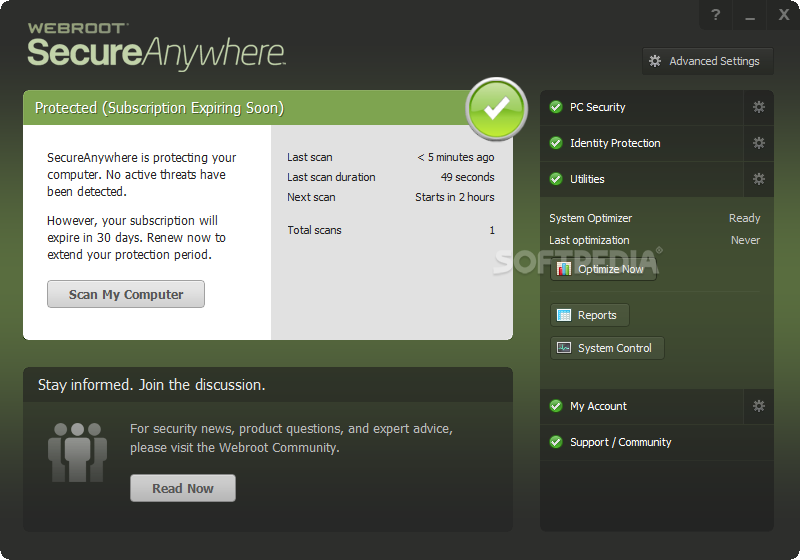This screenshot has width=800, height=560.
Task: Click the calendar icon on Reports
Action: (x=564, y=315)
